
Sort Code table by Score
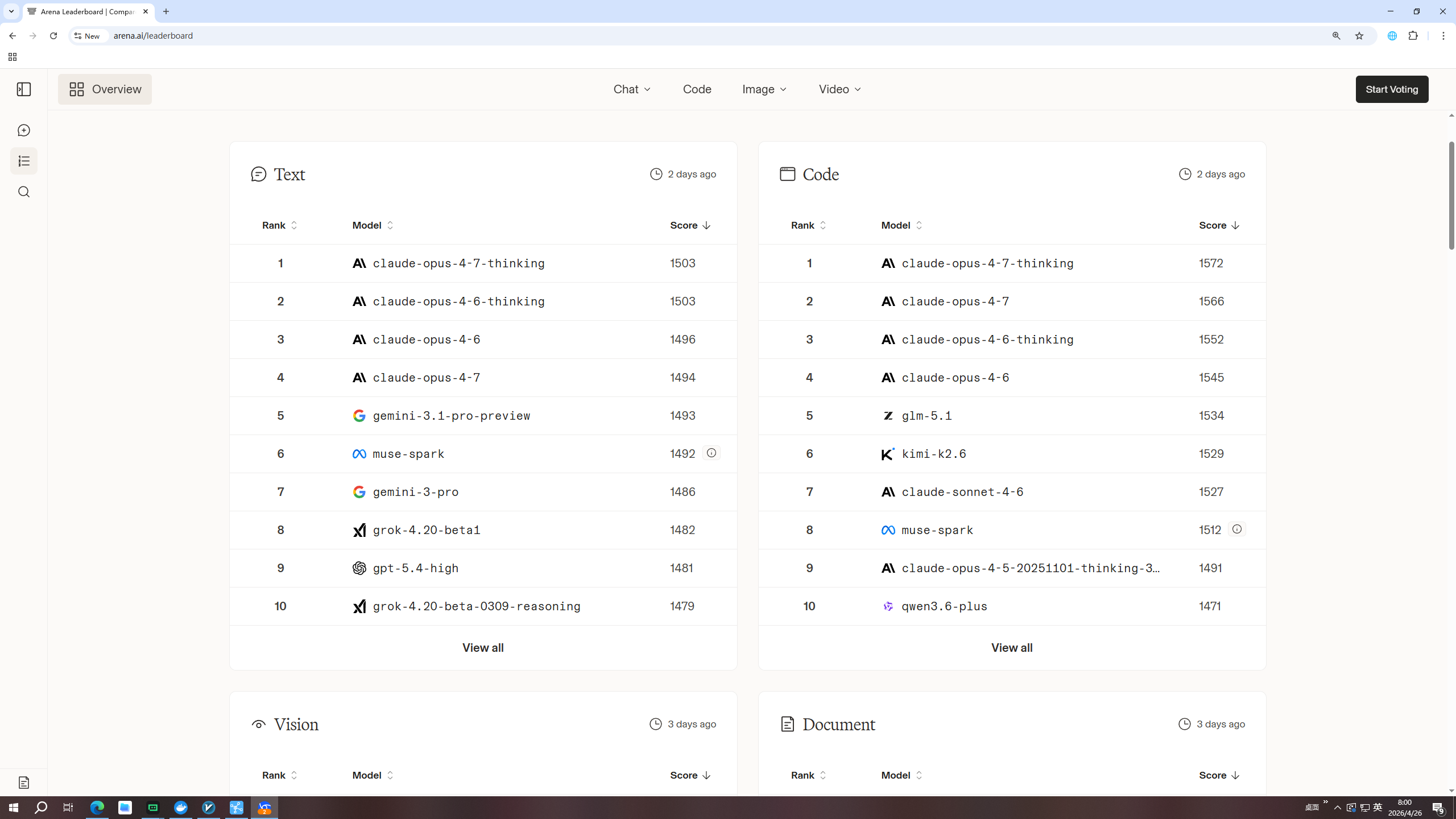tap(1219, 225)
